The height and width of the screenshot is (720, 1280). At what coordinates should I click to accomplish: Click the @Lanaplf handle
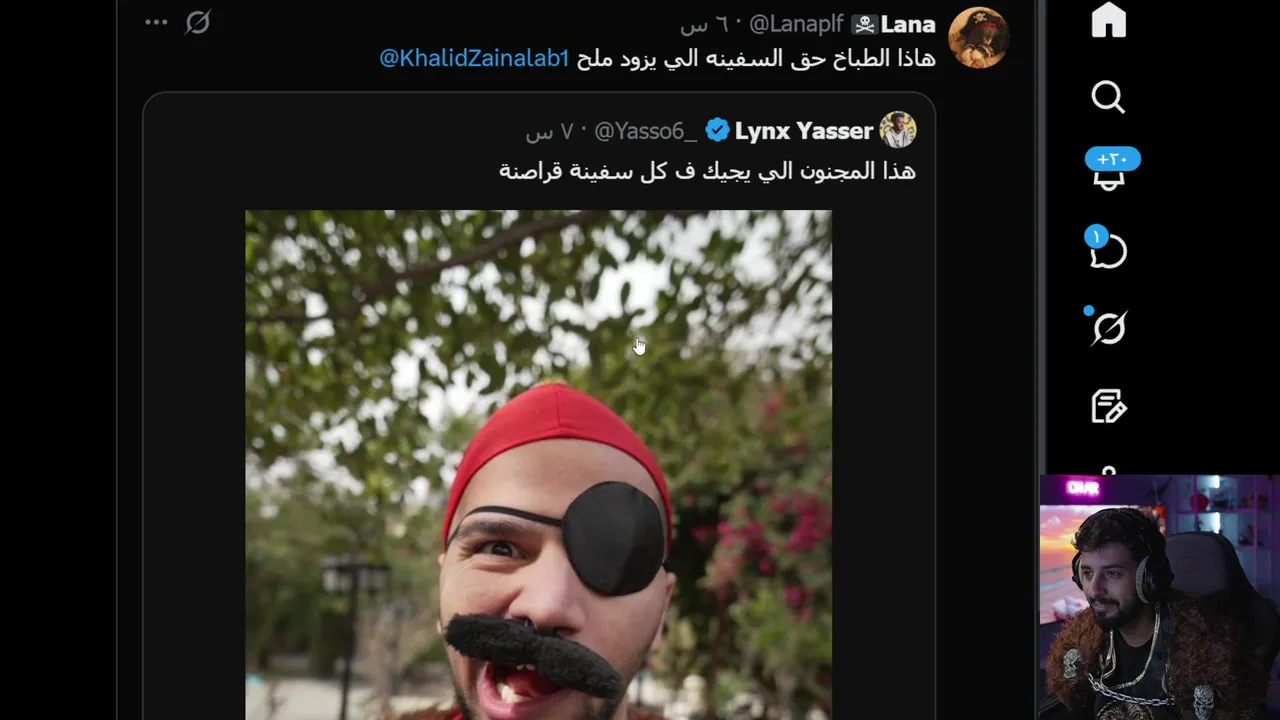pos(797,24)
